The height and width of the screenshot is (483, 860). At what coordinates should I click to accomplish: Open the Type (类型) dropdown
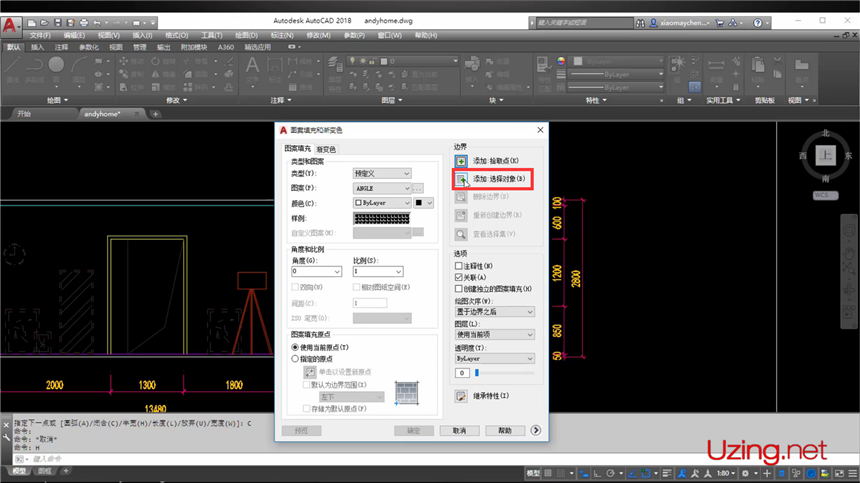382,173
